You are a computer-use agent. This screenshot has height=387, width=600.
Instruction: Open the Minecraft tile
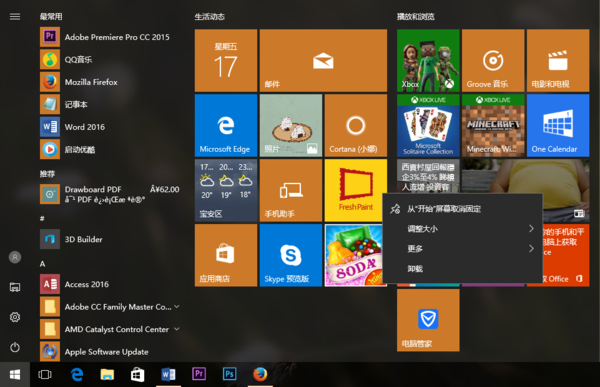(x=493, y=126)
